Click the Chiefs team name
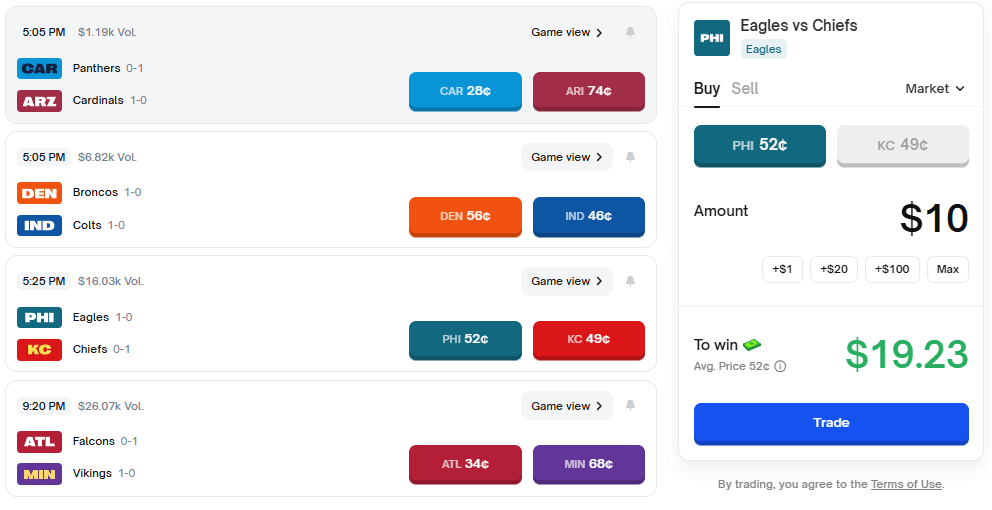992x510 pixels. pos(90,349)
